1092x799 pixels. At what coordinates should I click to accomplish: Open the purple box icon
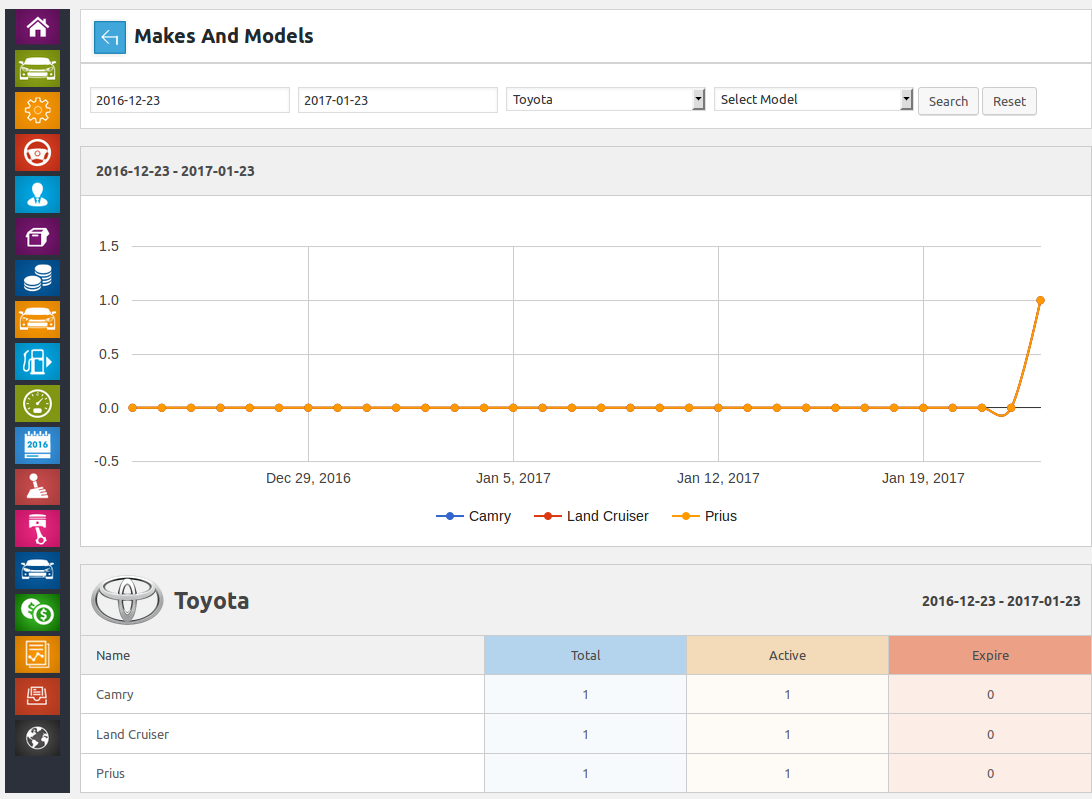coord(38,236)
